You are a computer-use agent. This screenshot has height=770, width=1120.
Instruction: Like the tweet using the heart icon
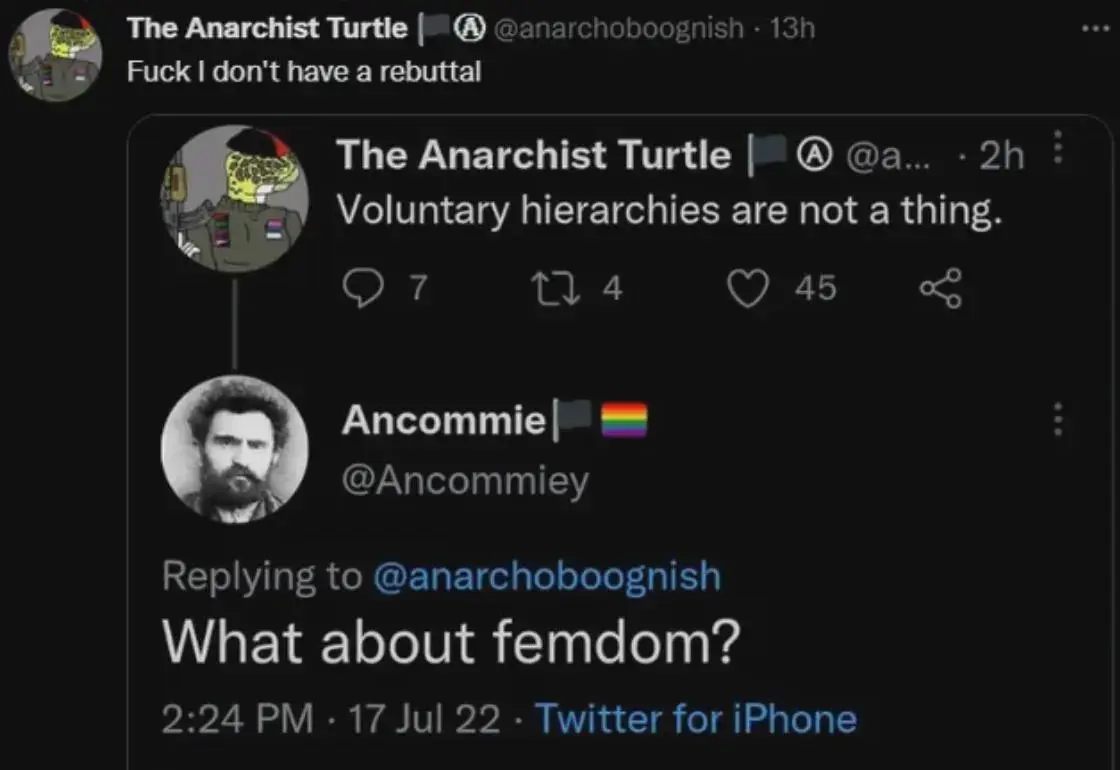(x=746, y=289)
